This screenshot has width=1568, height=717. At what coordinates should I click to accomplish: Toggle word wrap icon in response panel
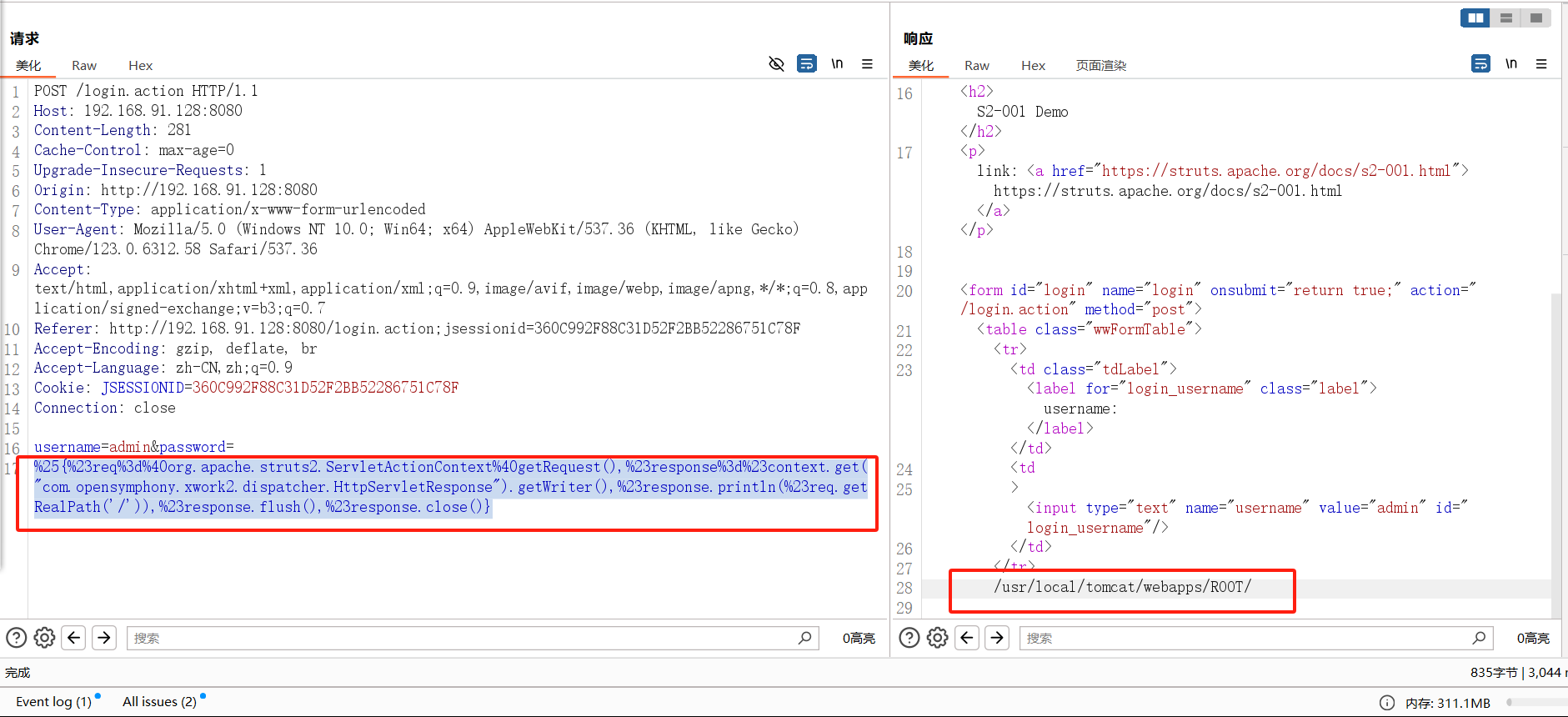(1480, 64)
